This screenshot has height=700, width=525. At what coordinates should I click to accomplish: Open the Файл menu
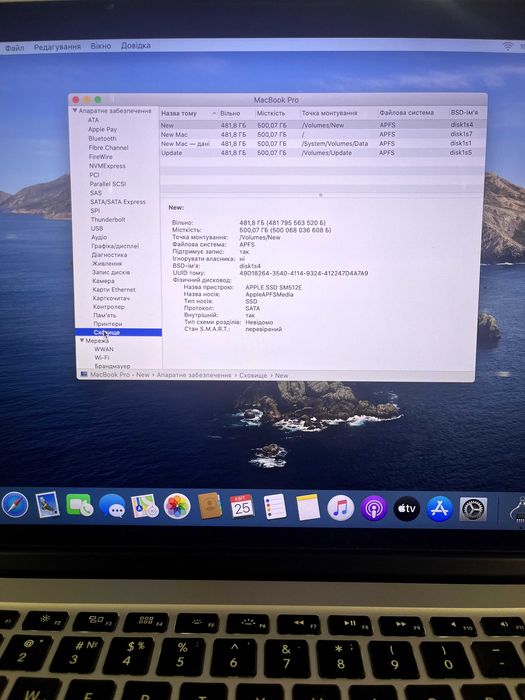[x=14, y=47]
